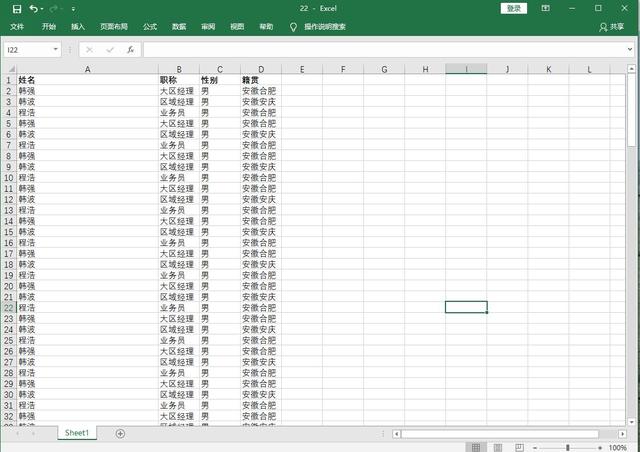Click the Name Box showing I22
The image size is (640, 452).
pyautogui.click(x=28, y=50)
